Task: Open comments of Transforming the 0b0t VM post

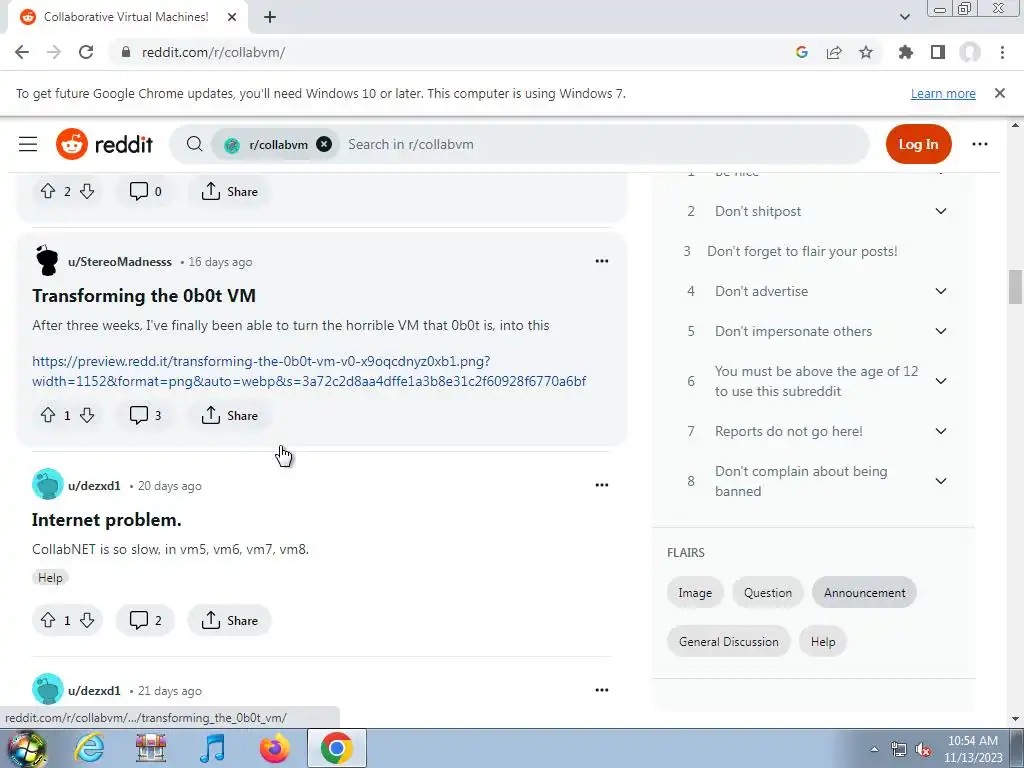Action: click(x=145, y=415)
